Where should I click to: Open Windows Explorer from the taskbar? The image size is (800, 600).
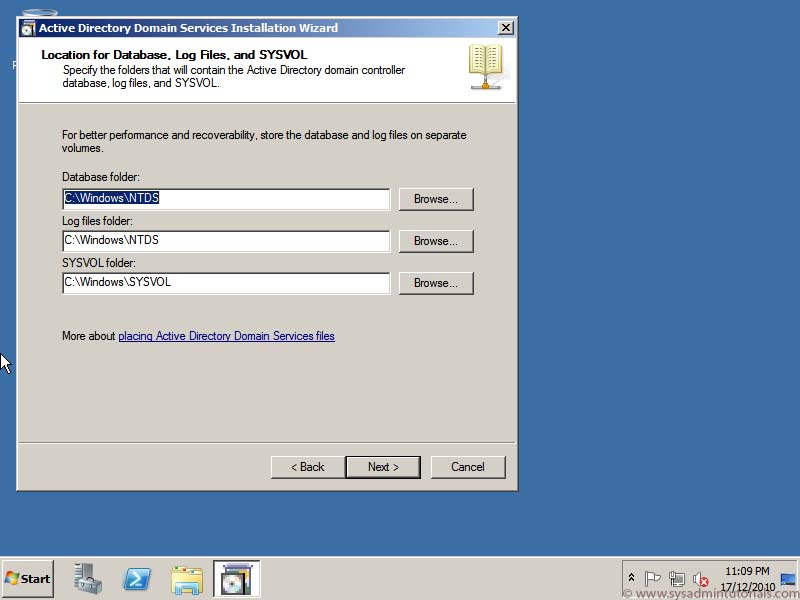tap(187, 578)
